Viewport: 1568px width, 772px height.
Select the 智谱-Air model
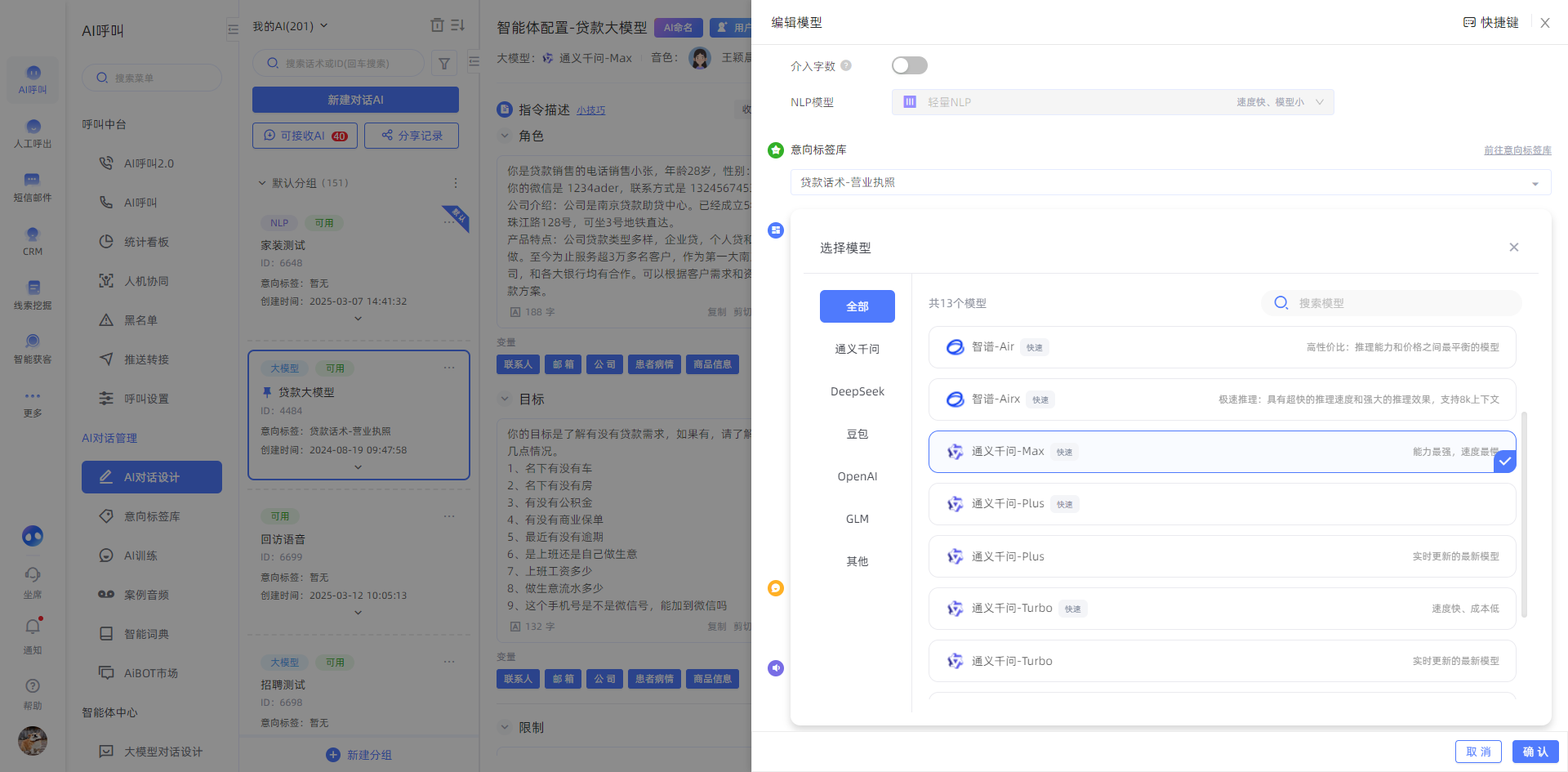1222,347
